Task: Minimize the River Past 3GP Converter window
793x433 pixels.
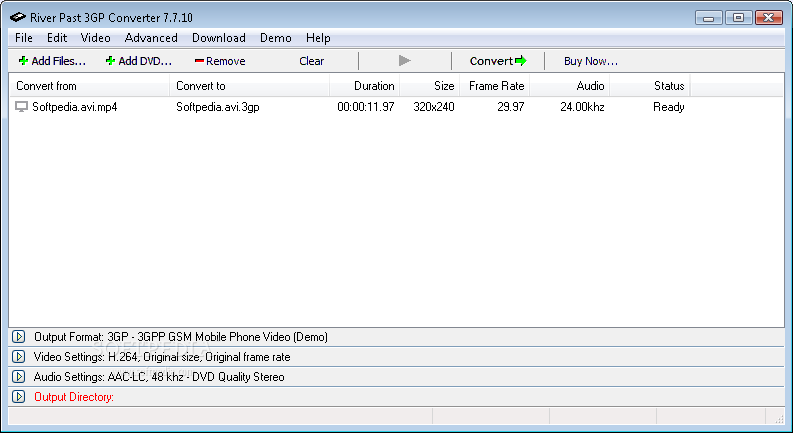Action: (x=709, y=18)
